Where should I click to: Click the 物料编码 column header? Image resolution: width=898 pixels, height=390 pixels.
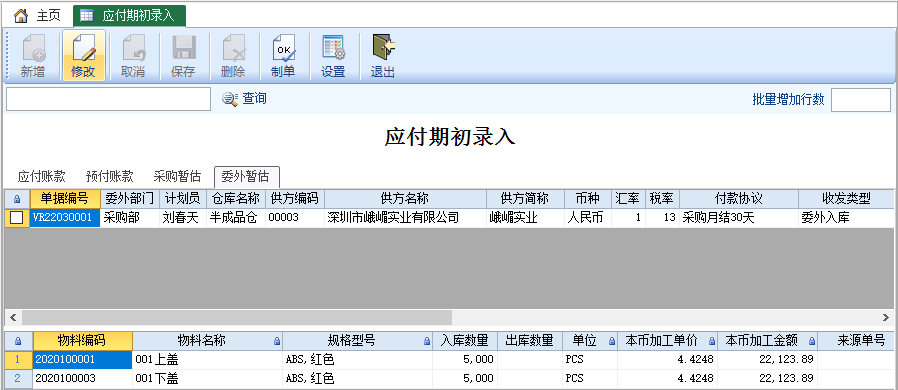pyautogui.click(x=82, y=341)
